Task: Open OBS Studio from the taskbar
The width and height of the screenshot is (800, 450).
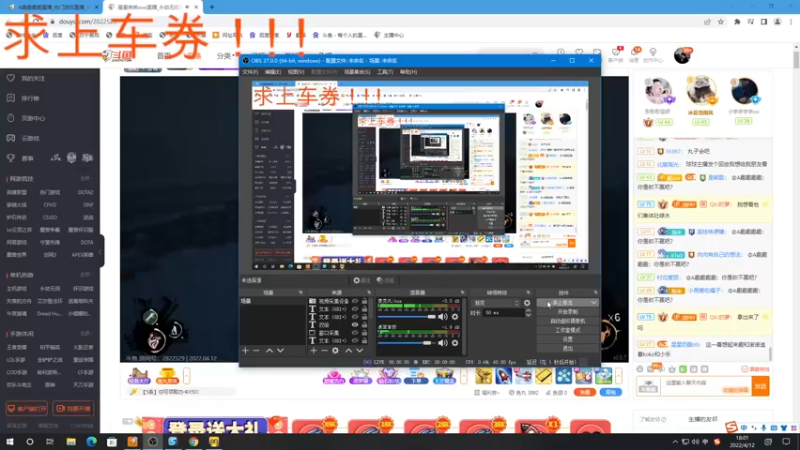Action: (153, 441)
